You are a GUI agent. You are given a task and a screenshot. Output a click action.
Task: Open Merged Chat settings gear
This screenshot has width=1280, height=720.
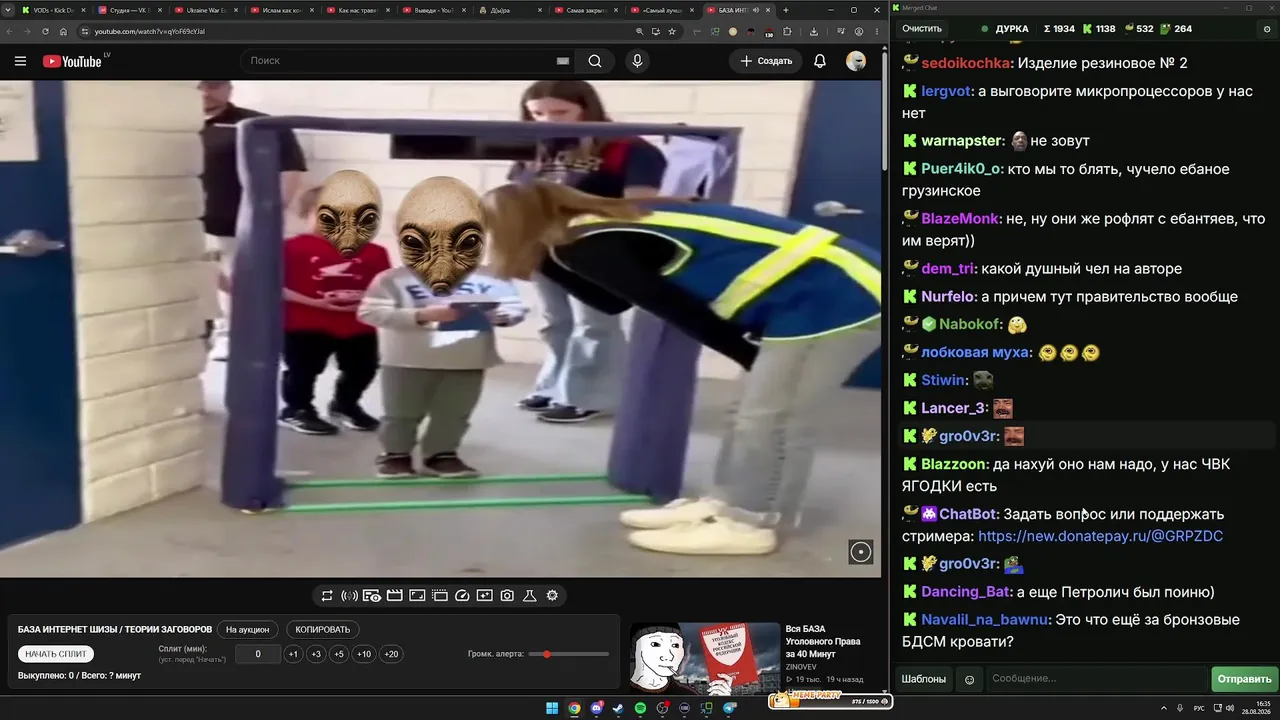[x=1268, y=29]
